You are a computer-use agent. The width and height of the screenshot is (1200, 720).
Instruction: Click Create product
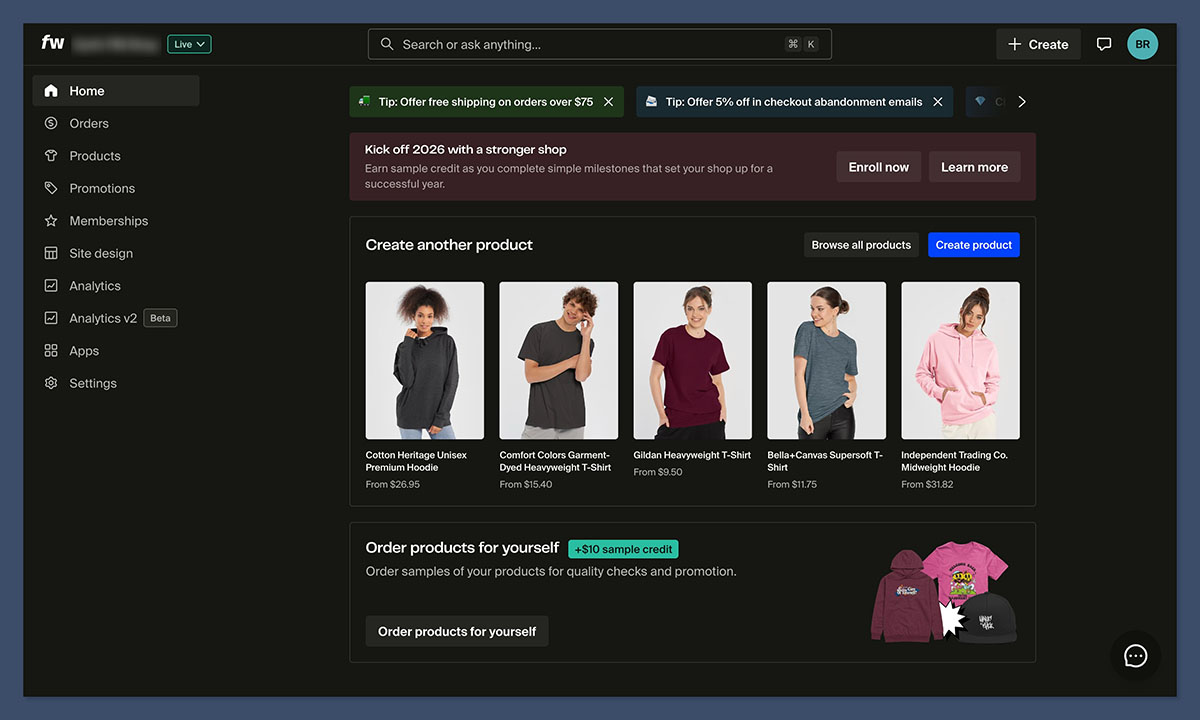973,244
